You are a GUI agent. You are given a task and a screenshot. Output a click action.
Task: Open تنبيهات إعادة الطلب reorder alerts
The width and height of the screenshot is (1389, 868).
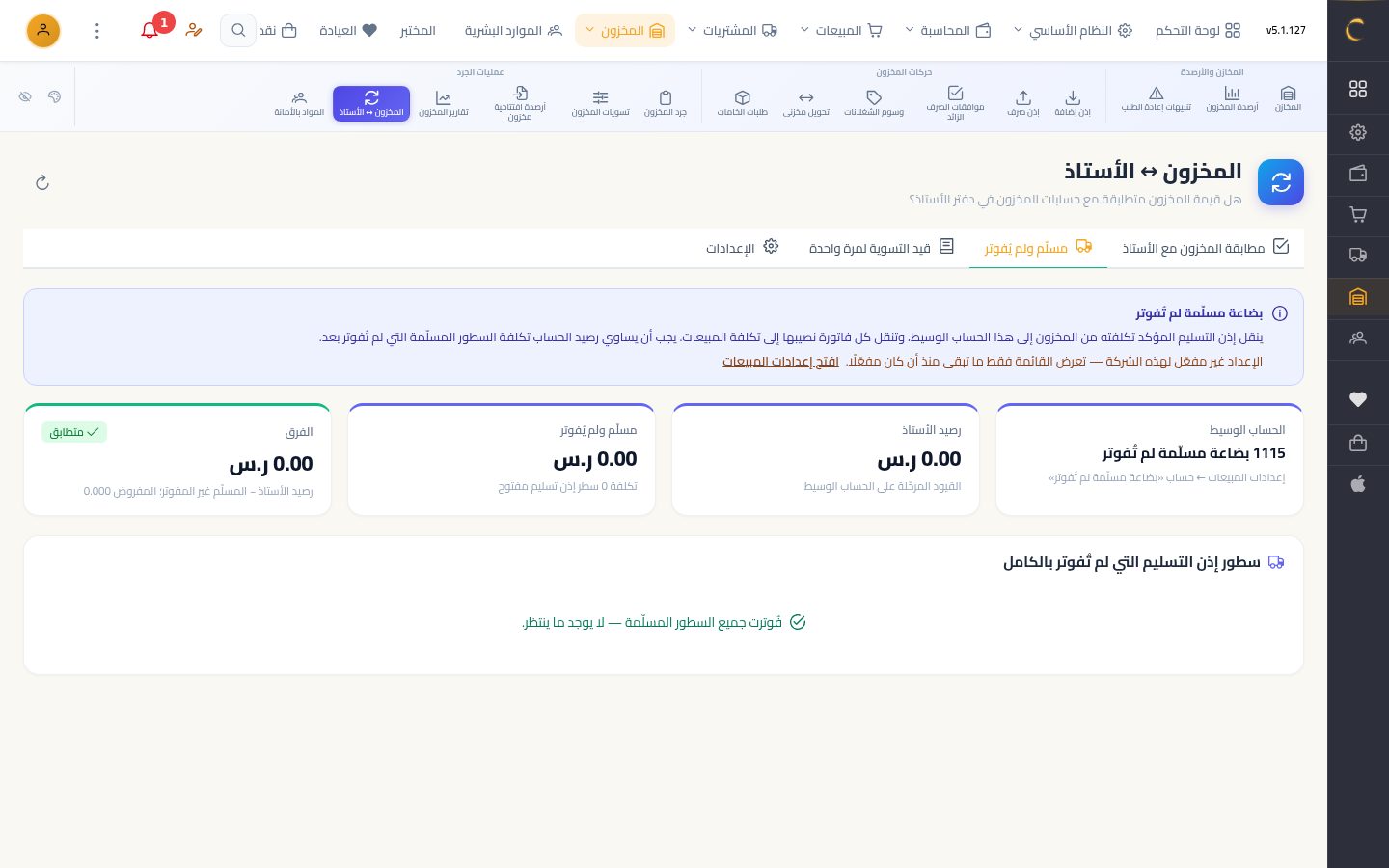tap(1156, 99)
